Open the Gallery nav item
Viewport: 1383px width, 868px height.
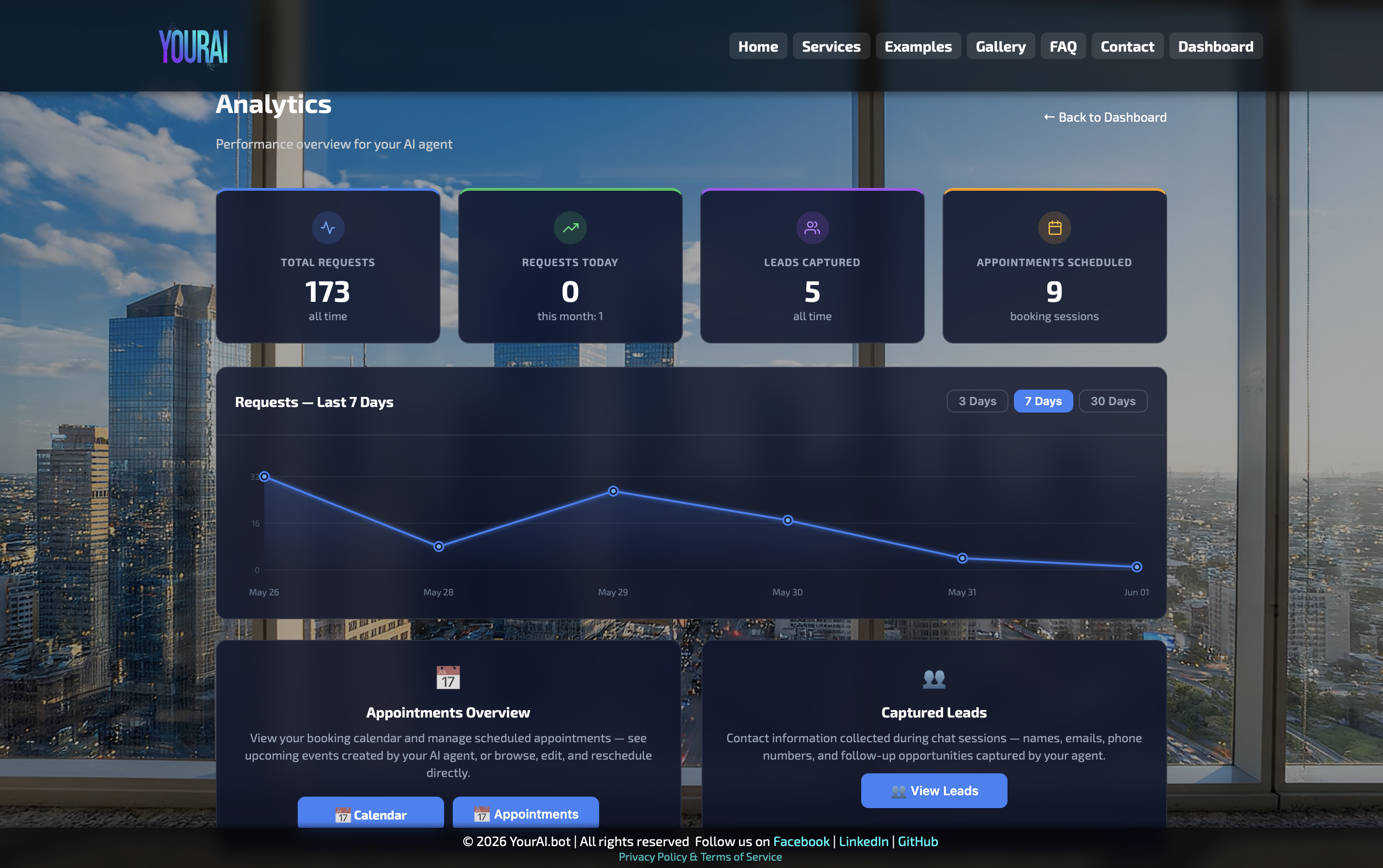1001,46
